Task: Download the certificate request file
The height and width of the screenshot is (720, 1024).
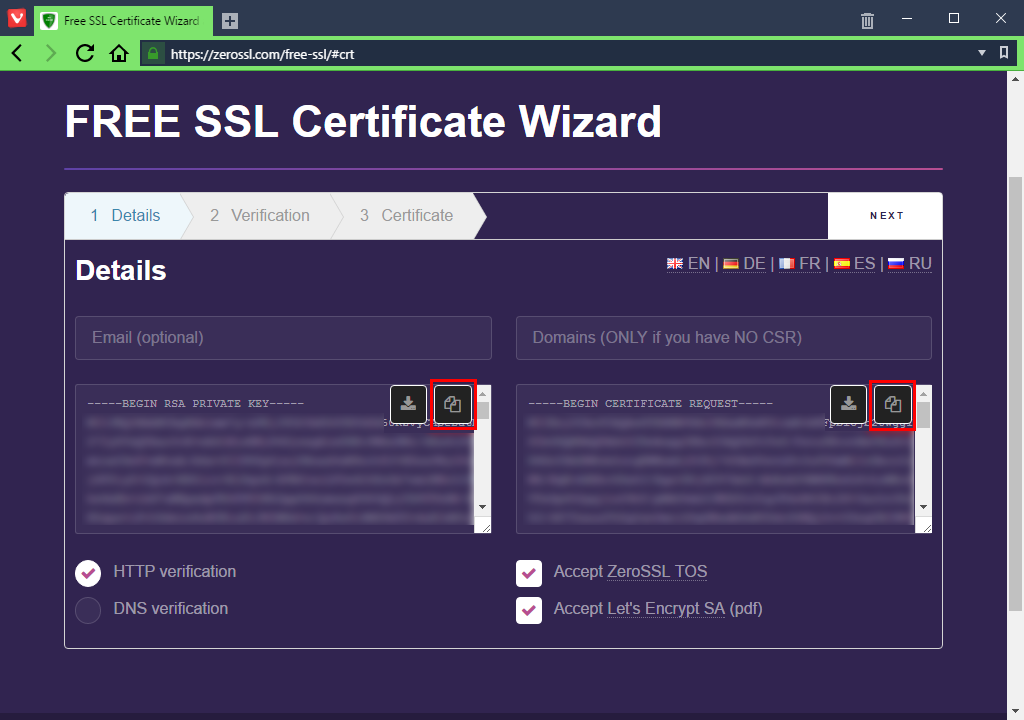Action: point(848,404)
